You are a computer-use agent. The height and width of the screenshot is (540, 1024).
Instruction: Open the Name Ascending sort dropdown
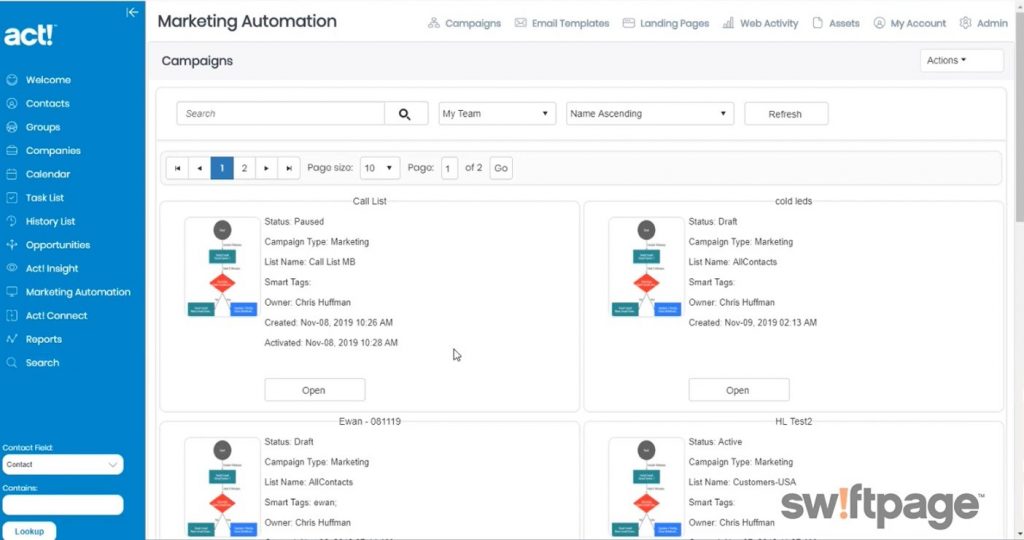point(650,114)
